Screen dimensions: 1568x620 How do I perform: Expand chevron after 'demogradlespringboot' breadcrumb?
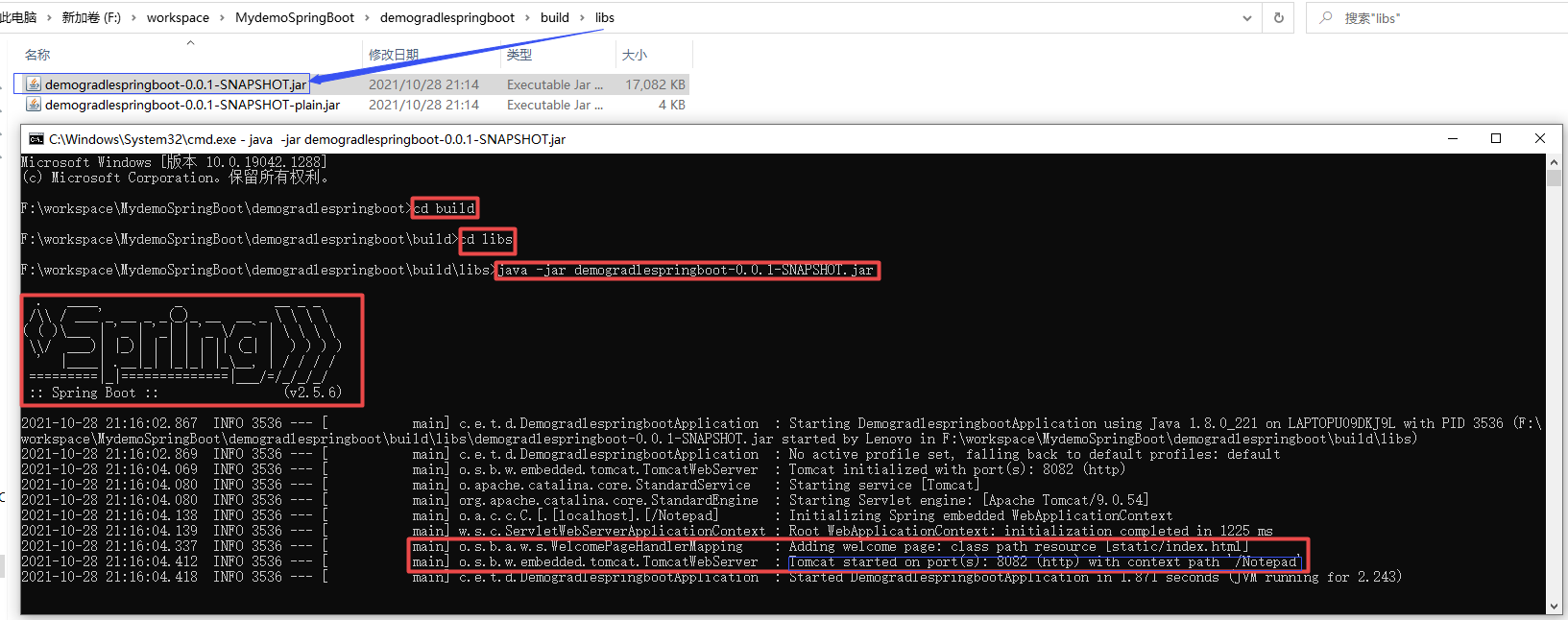[528, 17]
